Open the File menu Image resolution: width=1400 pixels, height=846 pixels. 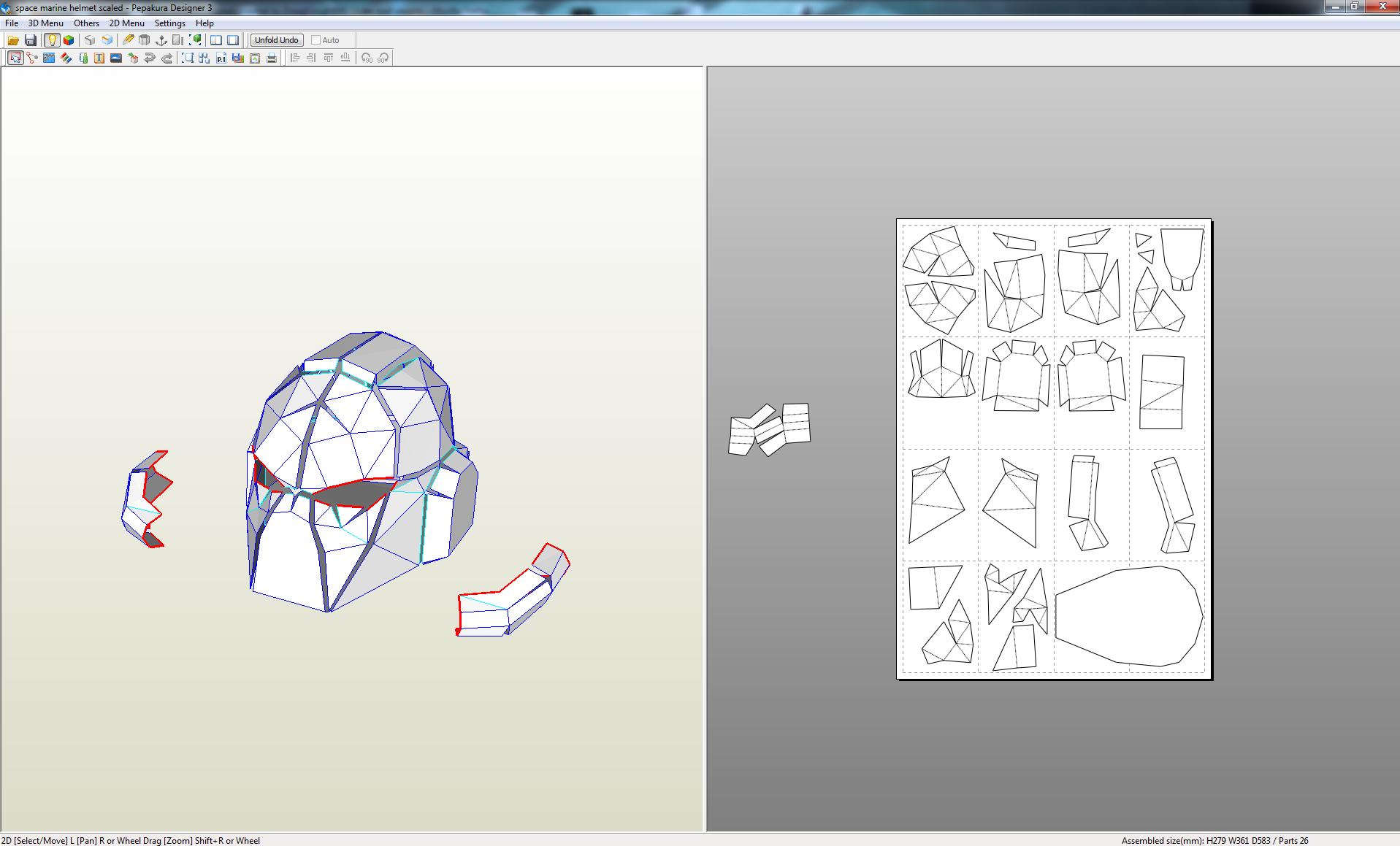coord(12,23)
